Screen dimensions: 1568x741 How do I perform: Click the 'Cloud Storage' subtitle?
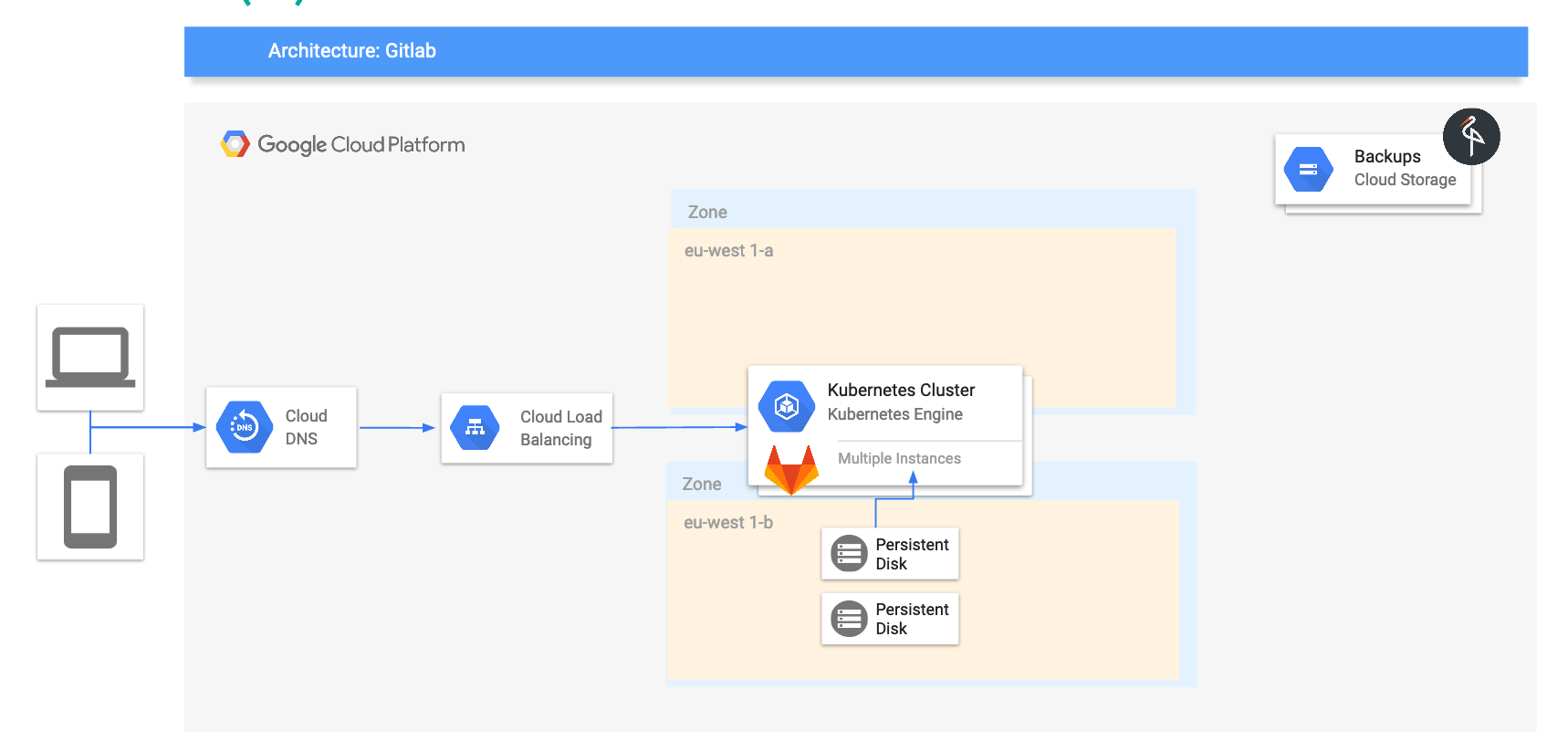coord(1405,180)
